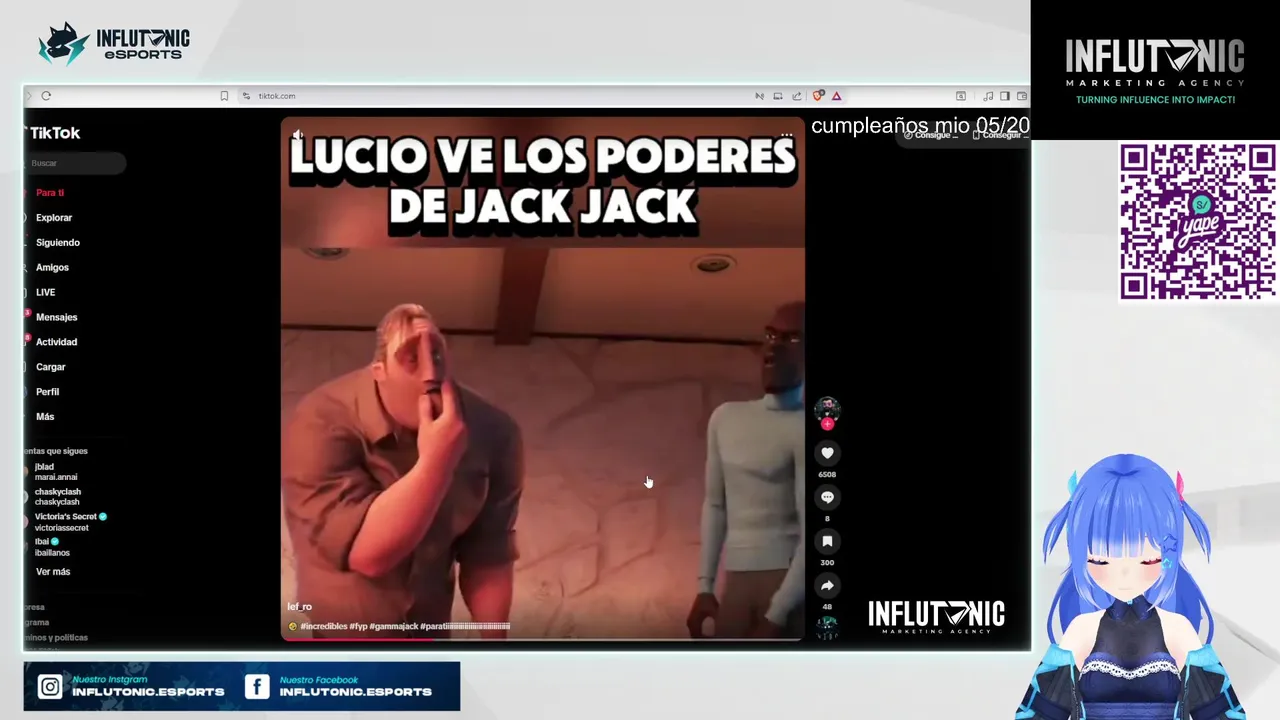Toggle the browser sidebar panel icon
Image resolution: width=1280 pixels, height=720 pixels.
pos(1005,96)
